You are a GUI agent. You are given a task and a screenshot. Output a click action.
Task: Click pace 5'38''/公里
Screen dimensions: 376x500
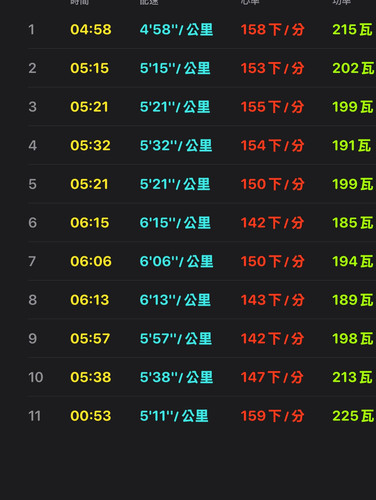176,378
